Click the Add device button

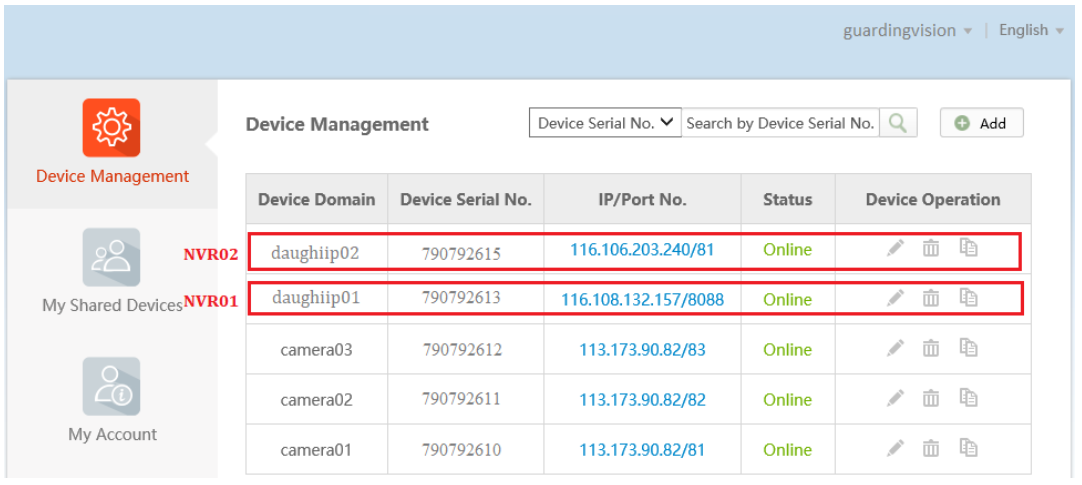click(x=981, y=123)
